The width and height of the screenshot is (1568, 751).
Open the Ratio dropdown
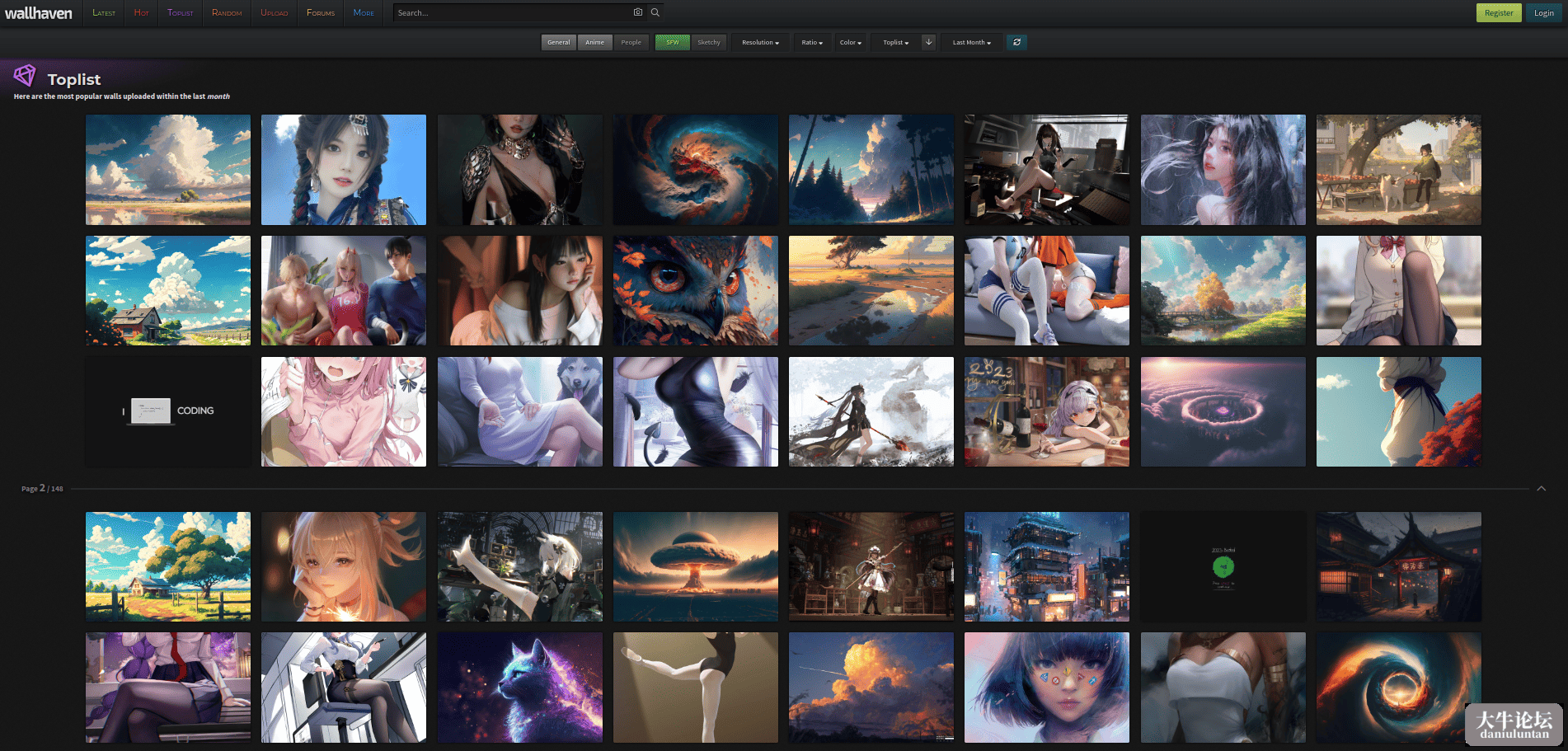812,42
